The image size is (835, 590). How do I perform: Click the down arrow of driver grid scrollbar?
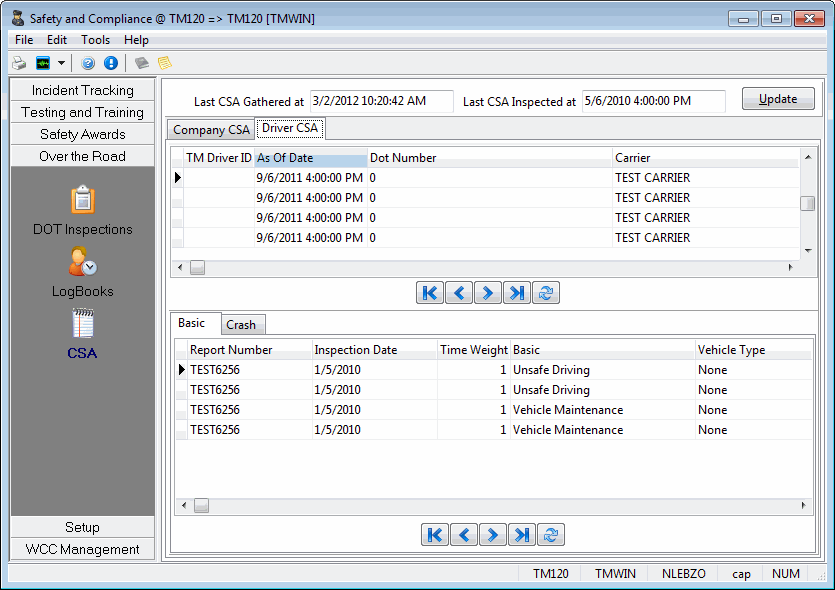(808, 250)
